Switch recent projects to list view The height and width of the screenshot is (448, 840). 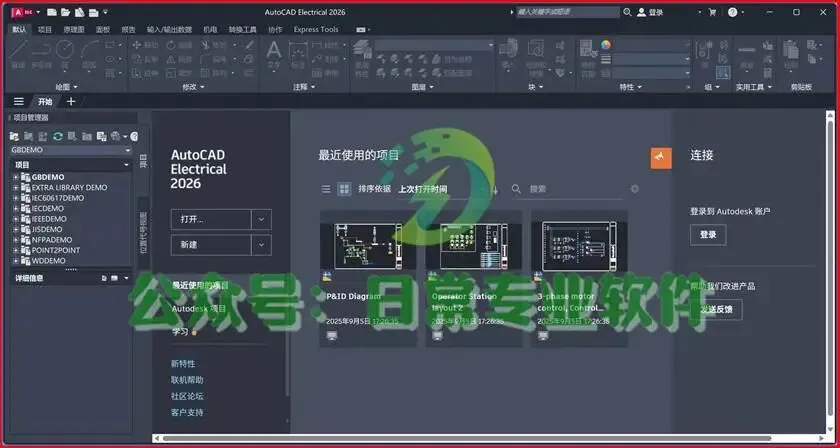pos(326,189)
